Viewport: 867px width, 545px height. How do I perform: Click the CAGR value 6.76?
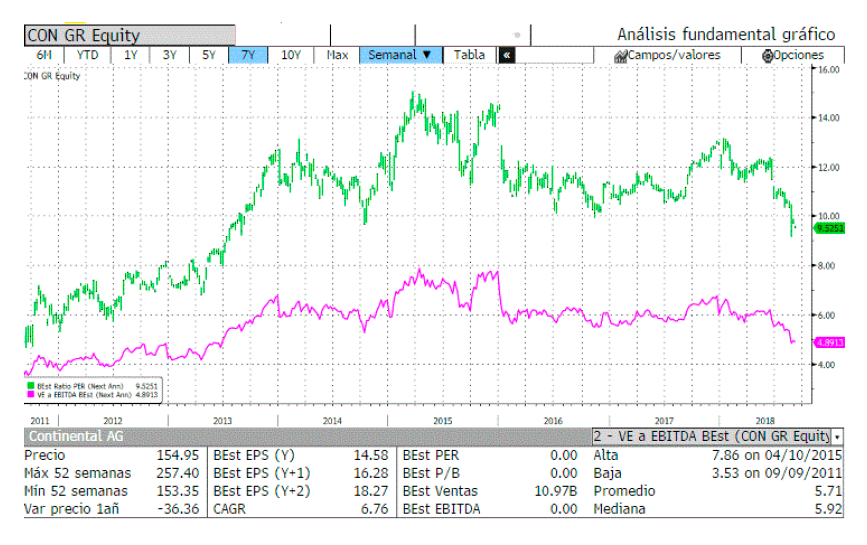374,509
